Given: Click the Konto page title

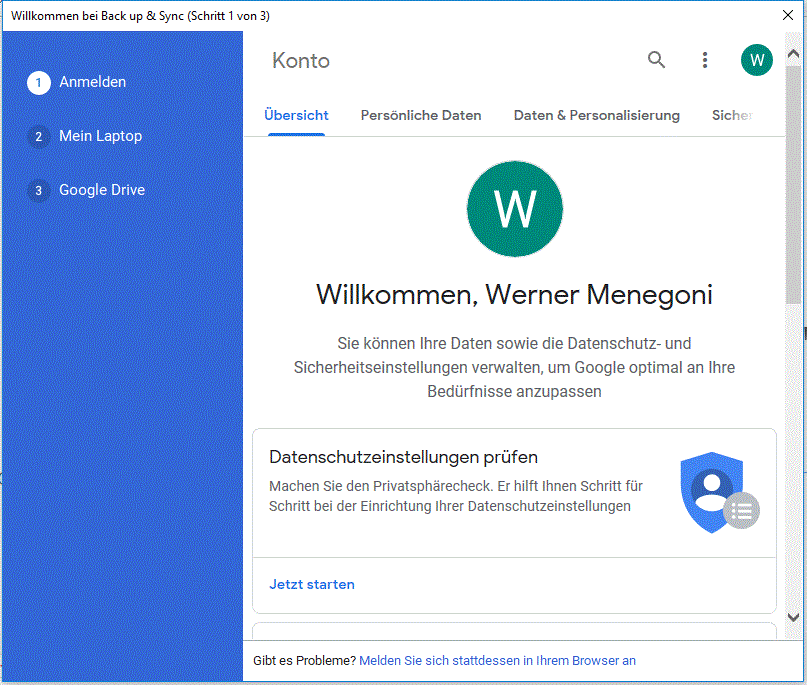Looking at the screenshot, I should (301, 61).
